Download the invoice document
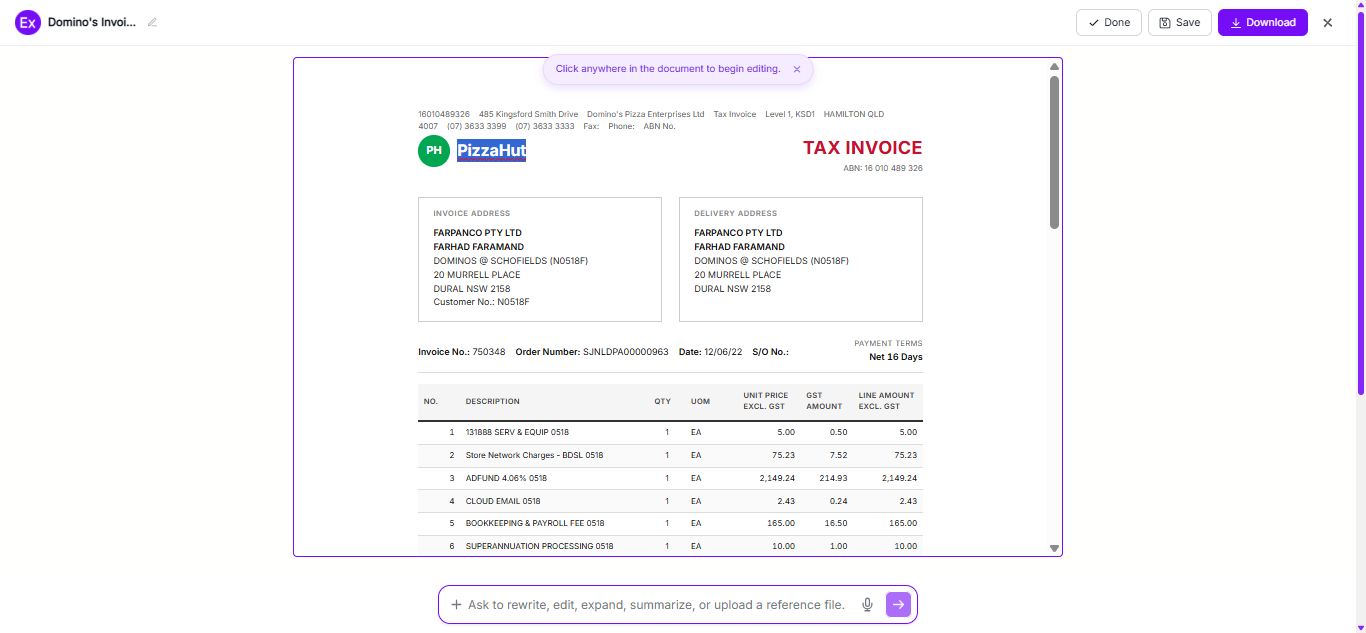Image resolution: width=1366 pixels, height=633 pixels. point(1263,22)
